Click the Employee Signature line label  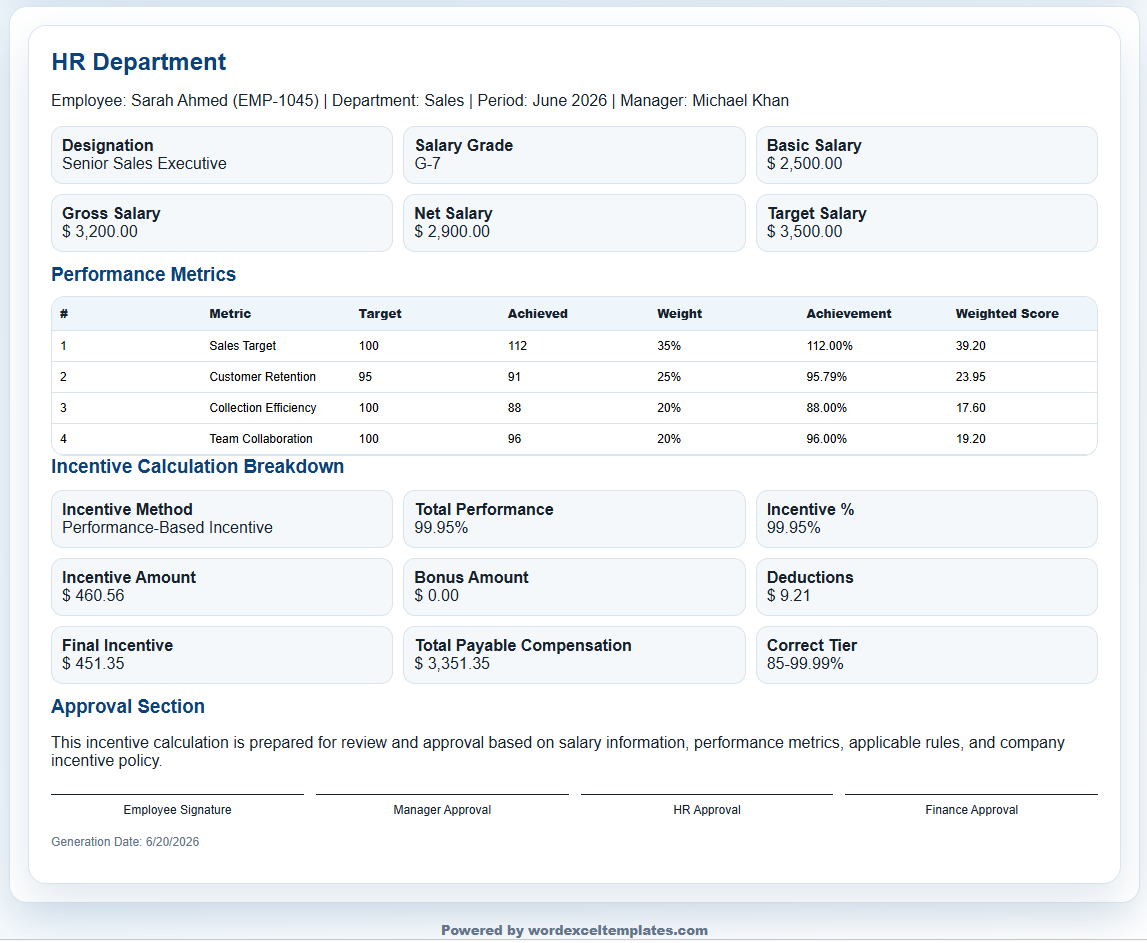click(177, 810)
